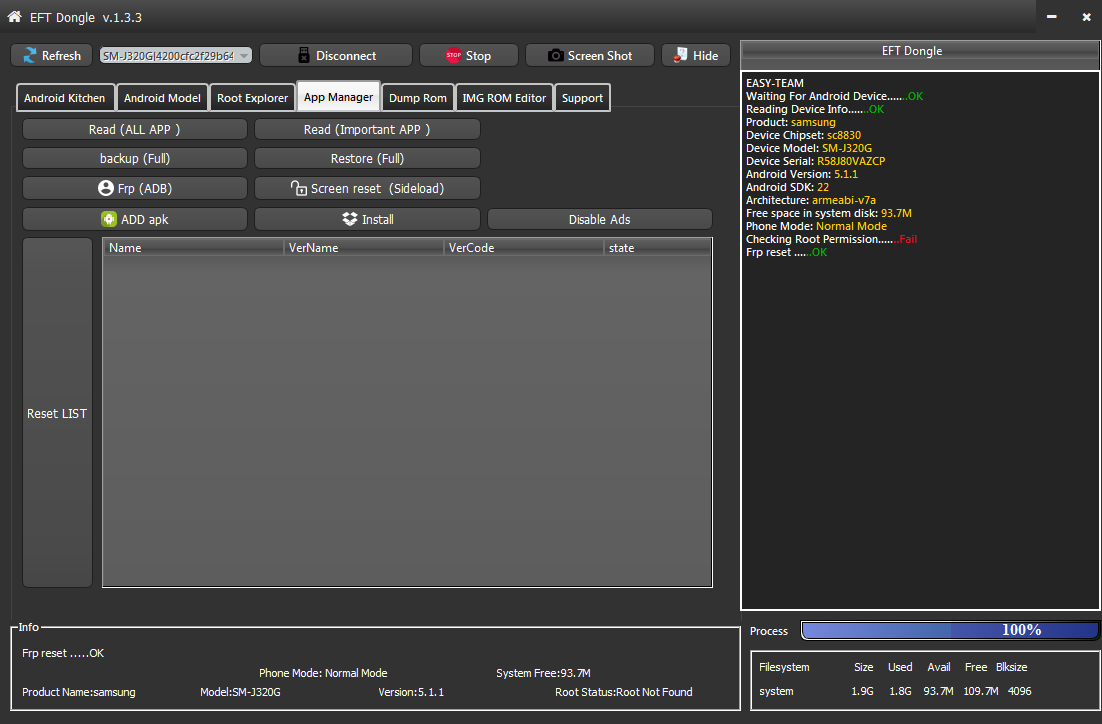Viewport: 1102px width, 724px height.
Task: Sort by Name column header
Action: (x=193, y=247)
